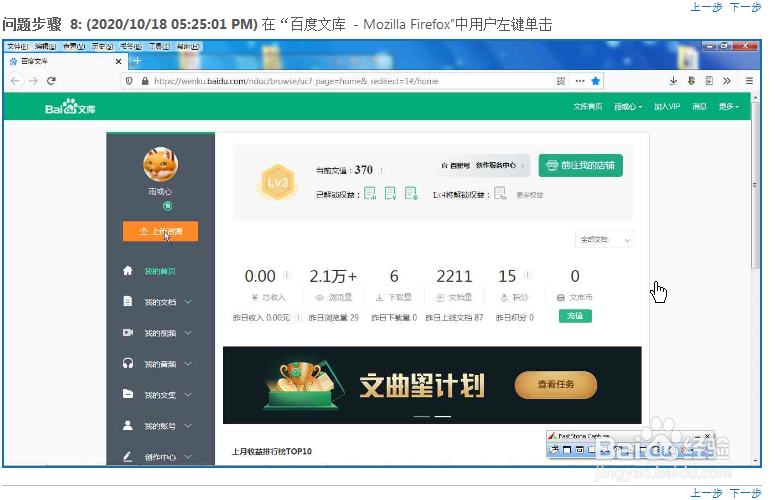Expand the 我的视频 chevron in sidebar
This screenshot has height=500, width=775.
coord(188,333)
